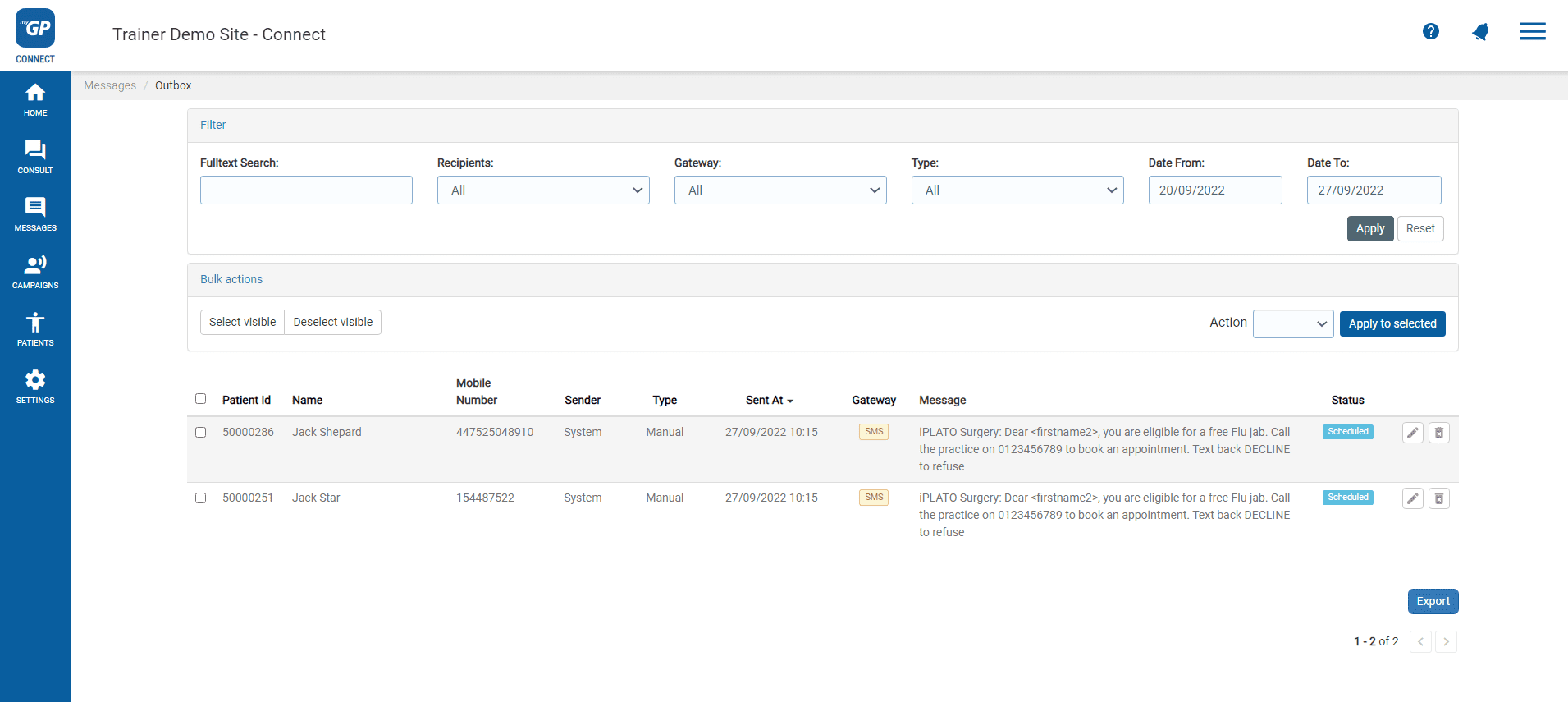Open the help question mark icon
Viewport: 1568px width, 702px height.
tap(1430, 31)
